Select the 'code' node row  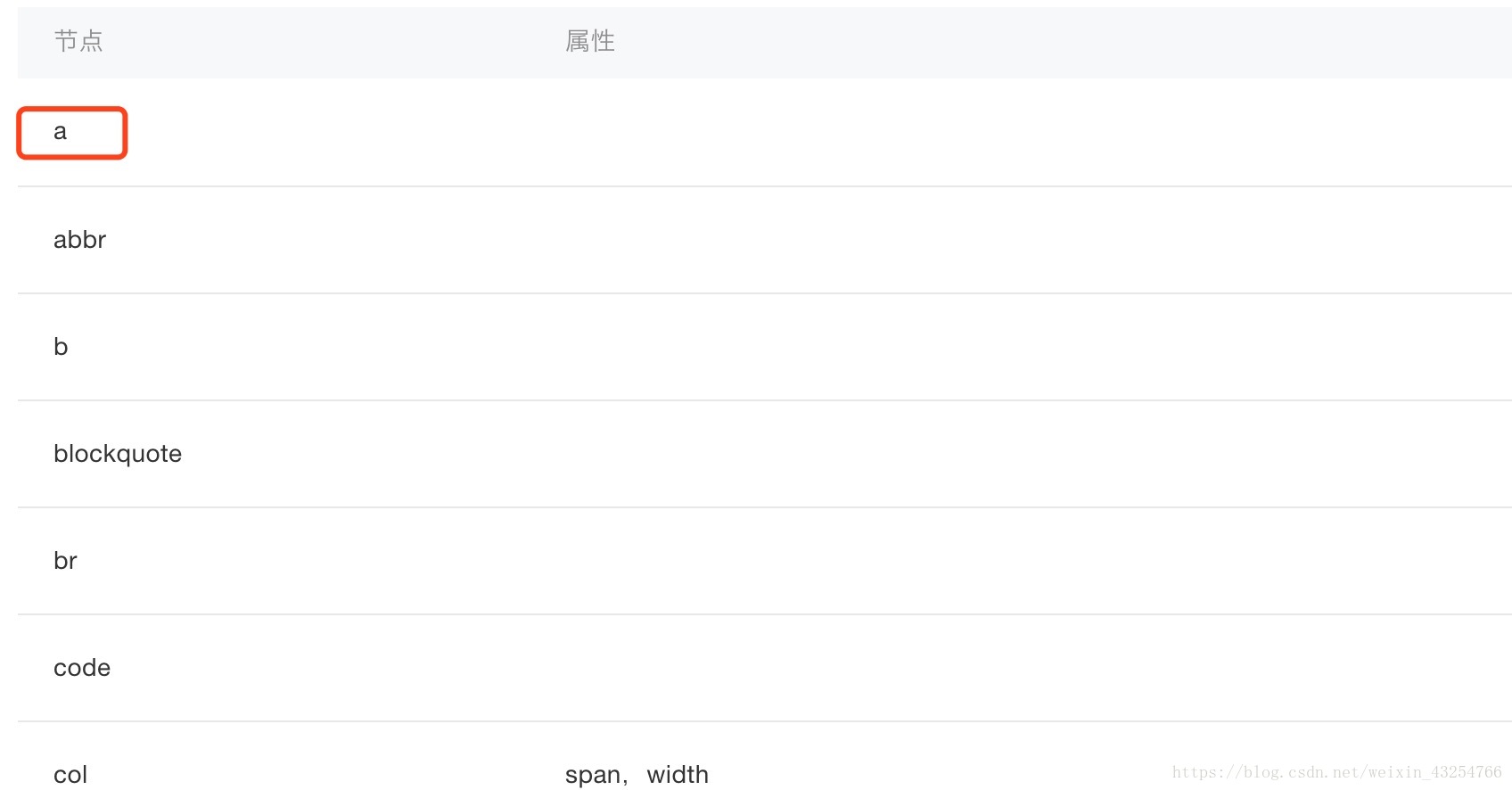coord(765,668)
